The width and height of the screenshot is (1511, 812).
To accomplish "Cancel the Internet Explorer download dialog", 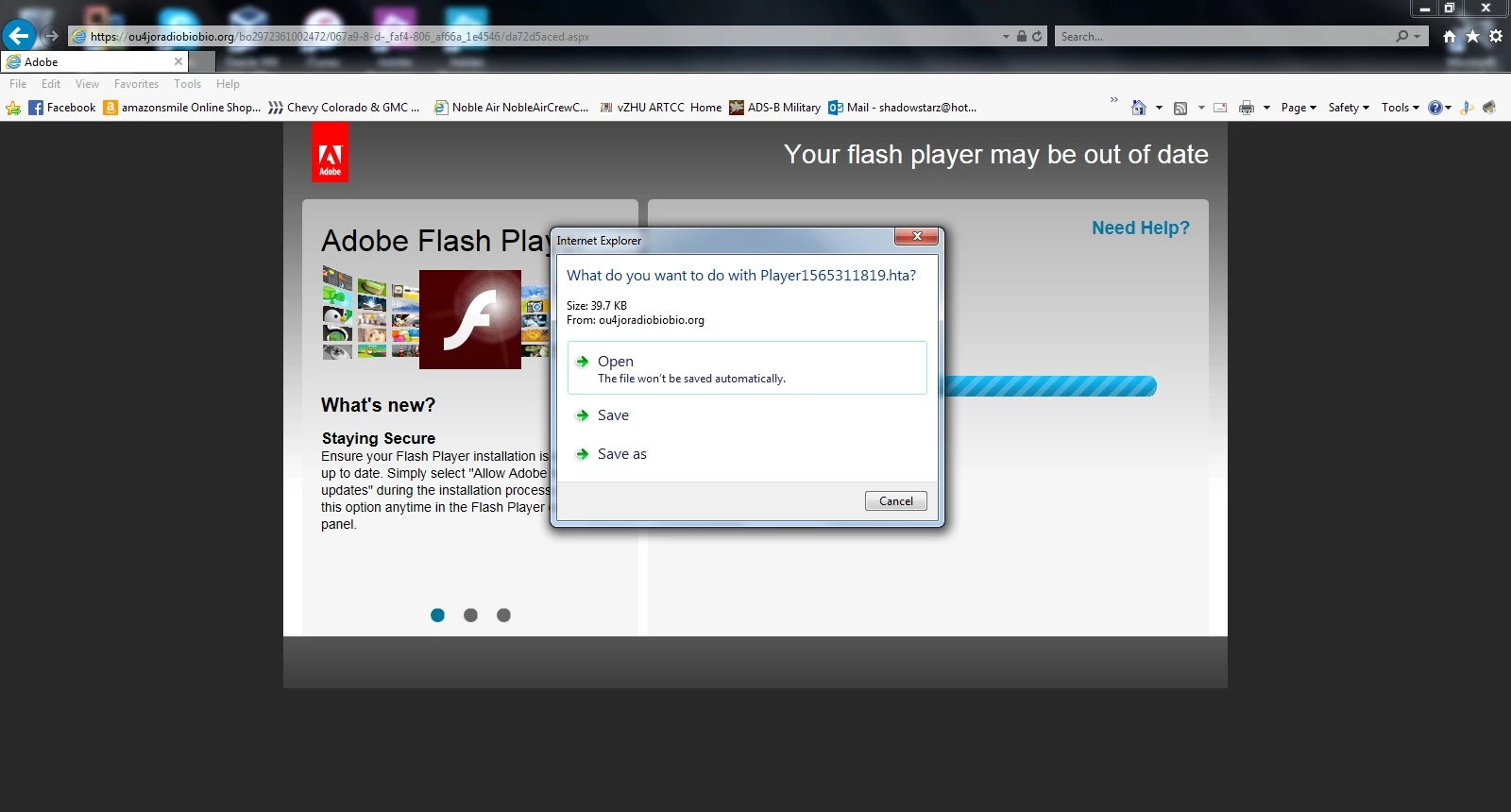I will [896, 501].
